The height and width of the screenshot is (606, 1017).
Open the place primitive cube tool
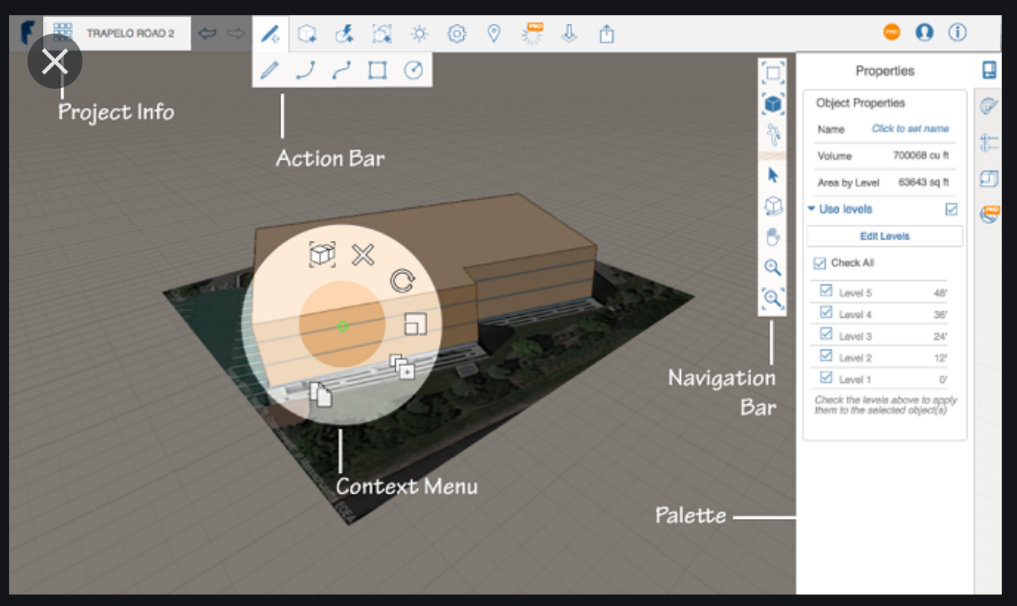307,33
